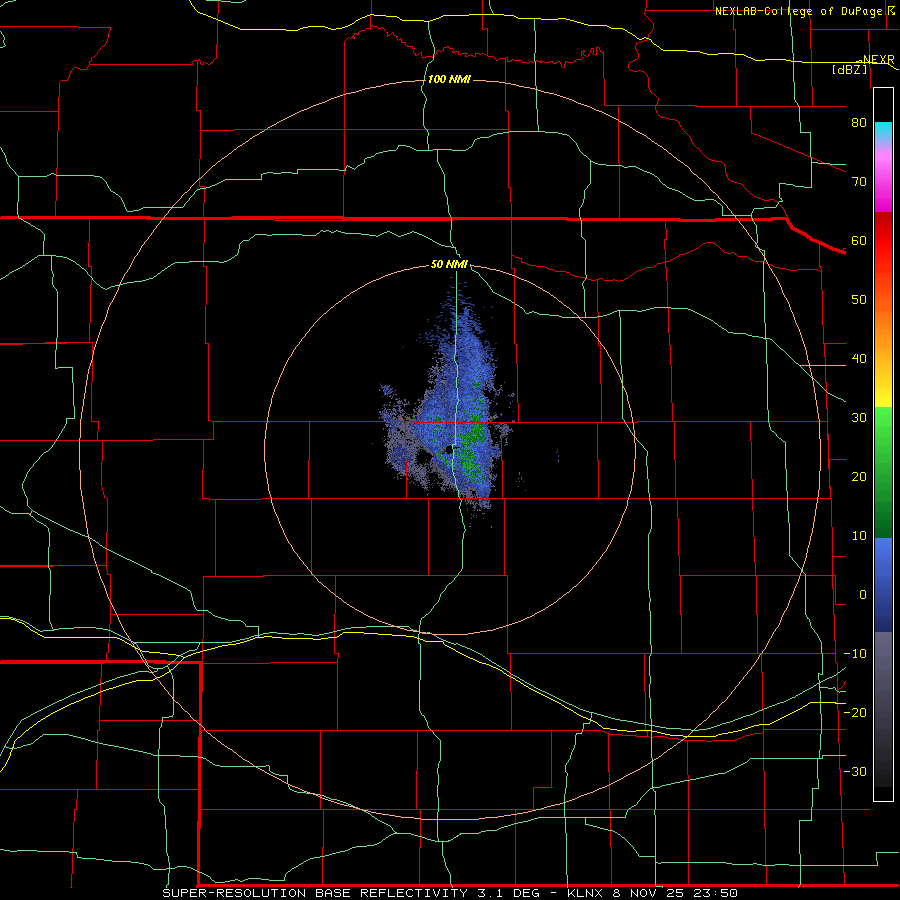Click the 70 value on the dBZ scale
Viewport: 900px width, 900px height.
859,182
